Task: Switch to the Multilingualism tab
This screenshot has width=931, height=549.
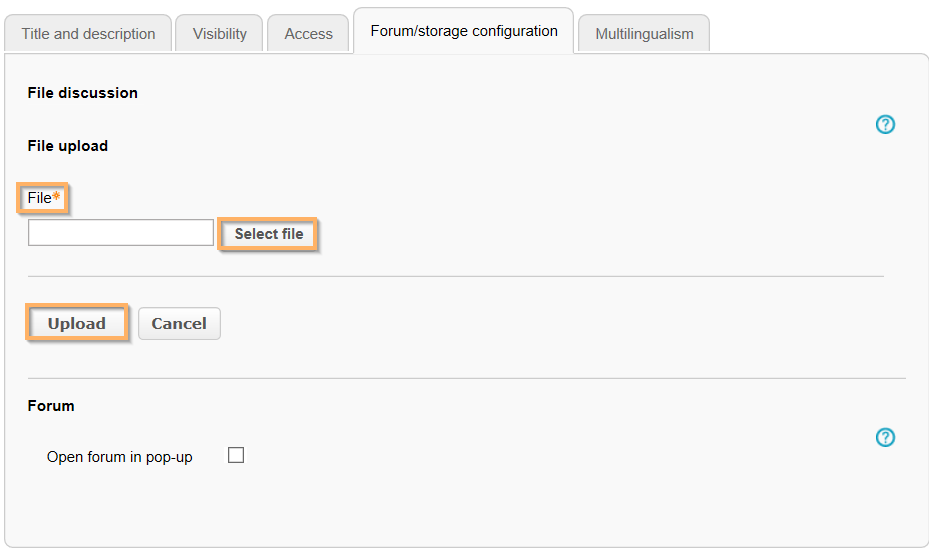Action: click(644, 34)
